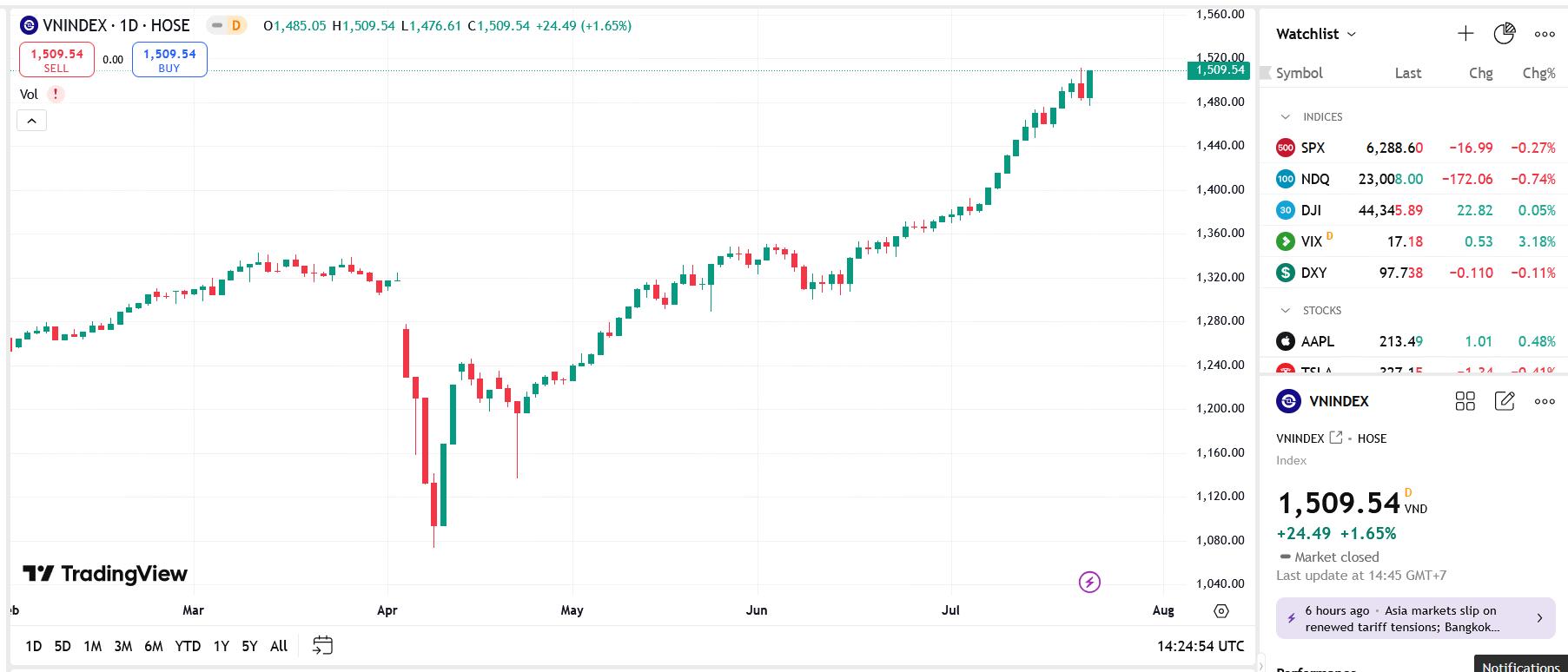1568x672 pixels.
Task: Sort the watchlist by the Chg% column
Action: pyautogui.click(x=1539, y=73)
